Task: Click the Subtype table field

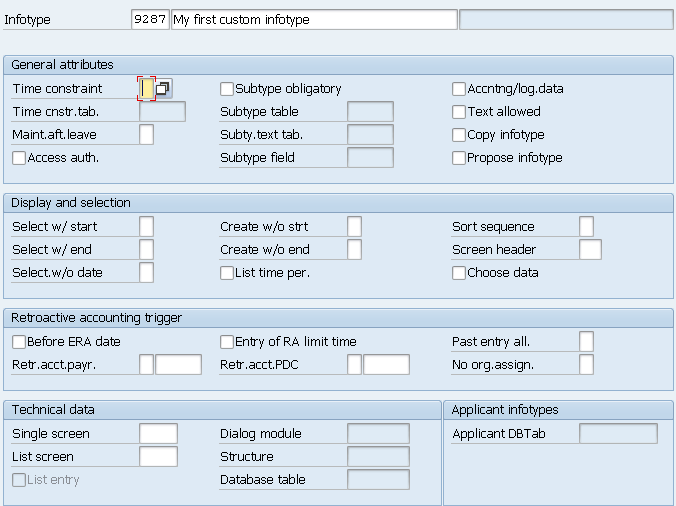Action: [x=370, y=112]
